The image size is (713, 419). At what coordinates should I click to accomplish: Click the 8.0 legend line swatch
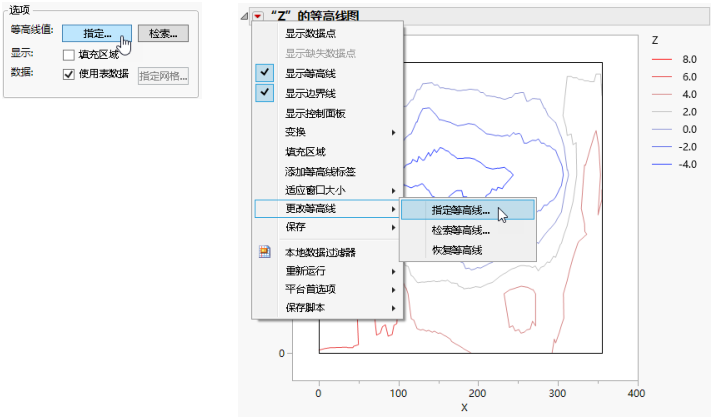pos(661,59)
